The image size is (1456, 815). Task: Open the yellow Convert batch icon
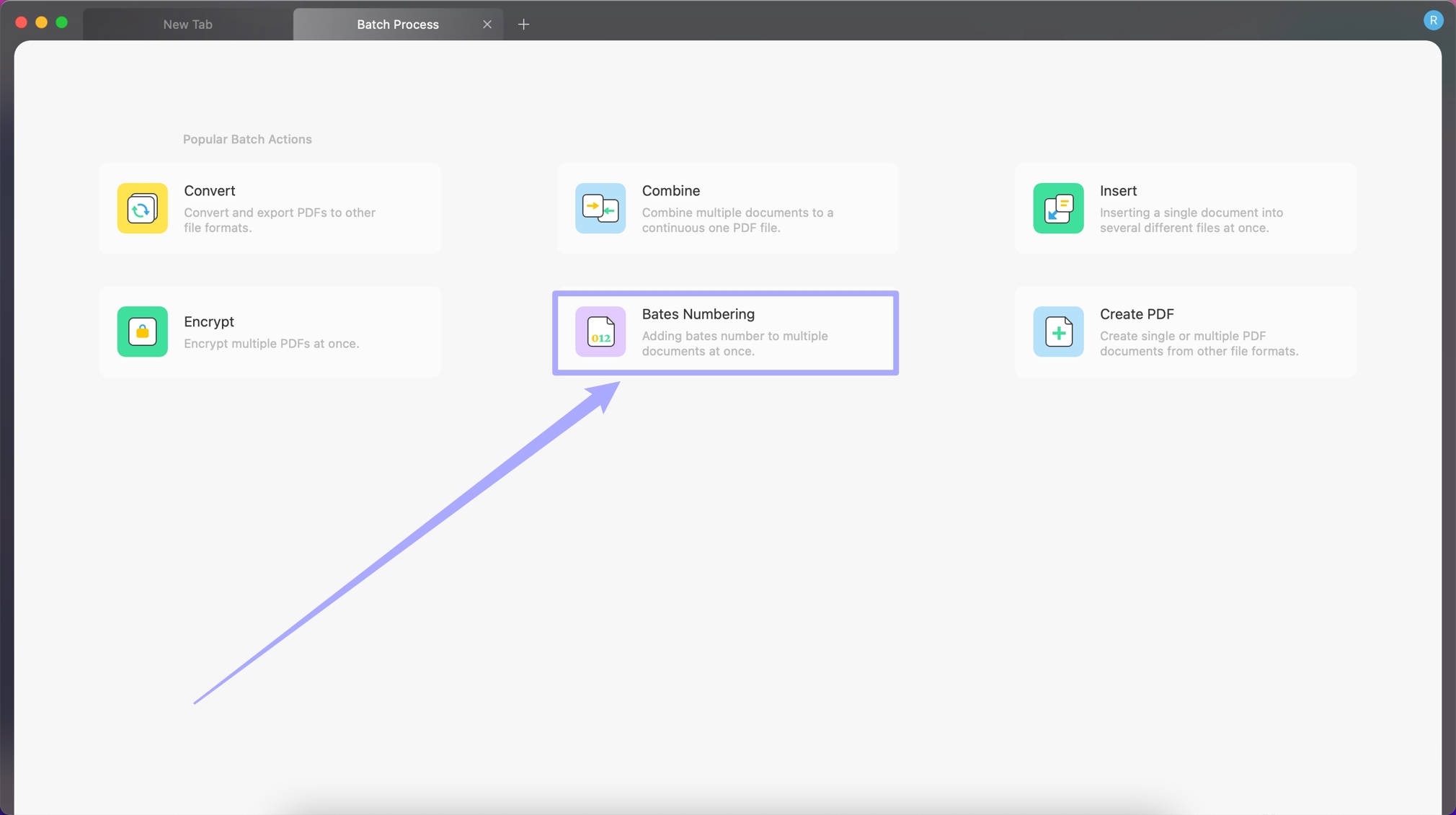tap(142, 208)
